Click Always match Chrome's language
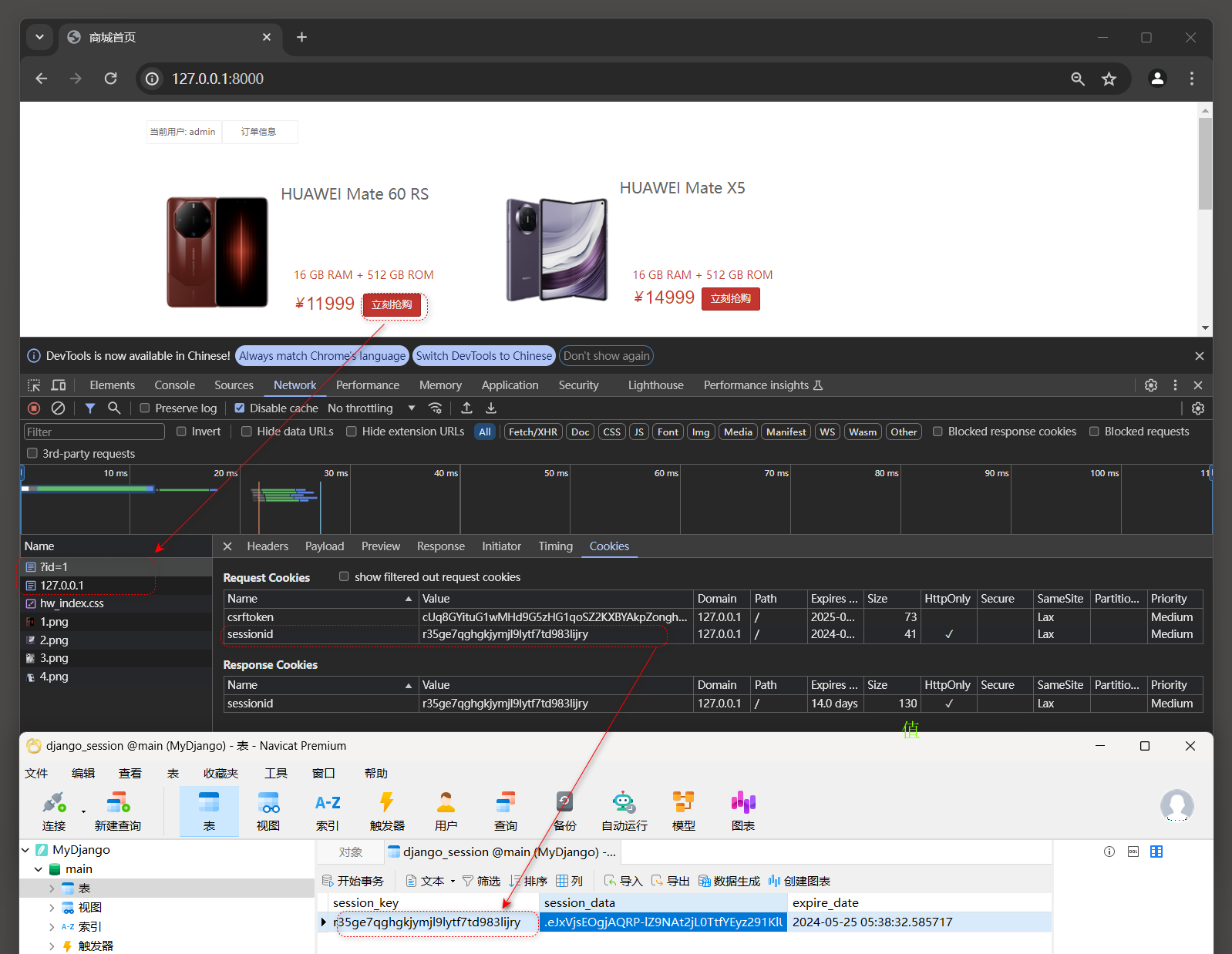The width and height of the screenshot is (1232, 954). (322, 356)
